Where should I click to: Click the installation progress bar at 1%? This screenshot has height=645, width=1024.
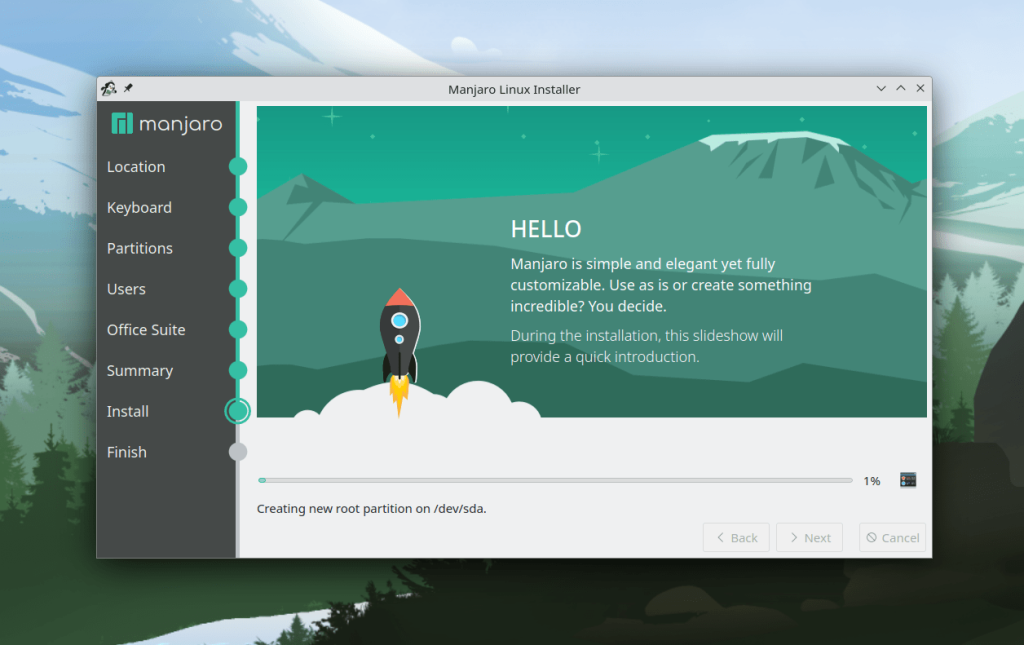click(555, 479)
